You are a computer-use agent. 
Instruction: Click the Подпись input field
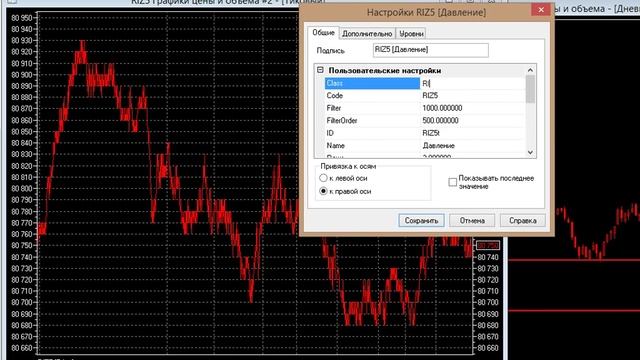click(431, 50)
